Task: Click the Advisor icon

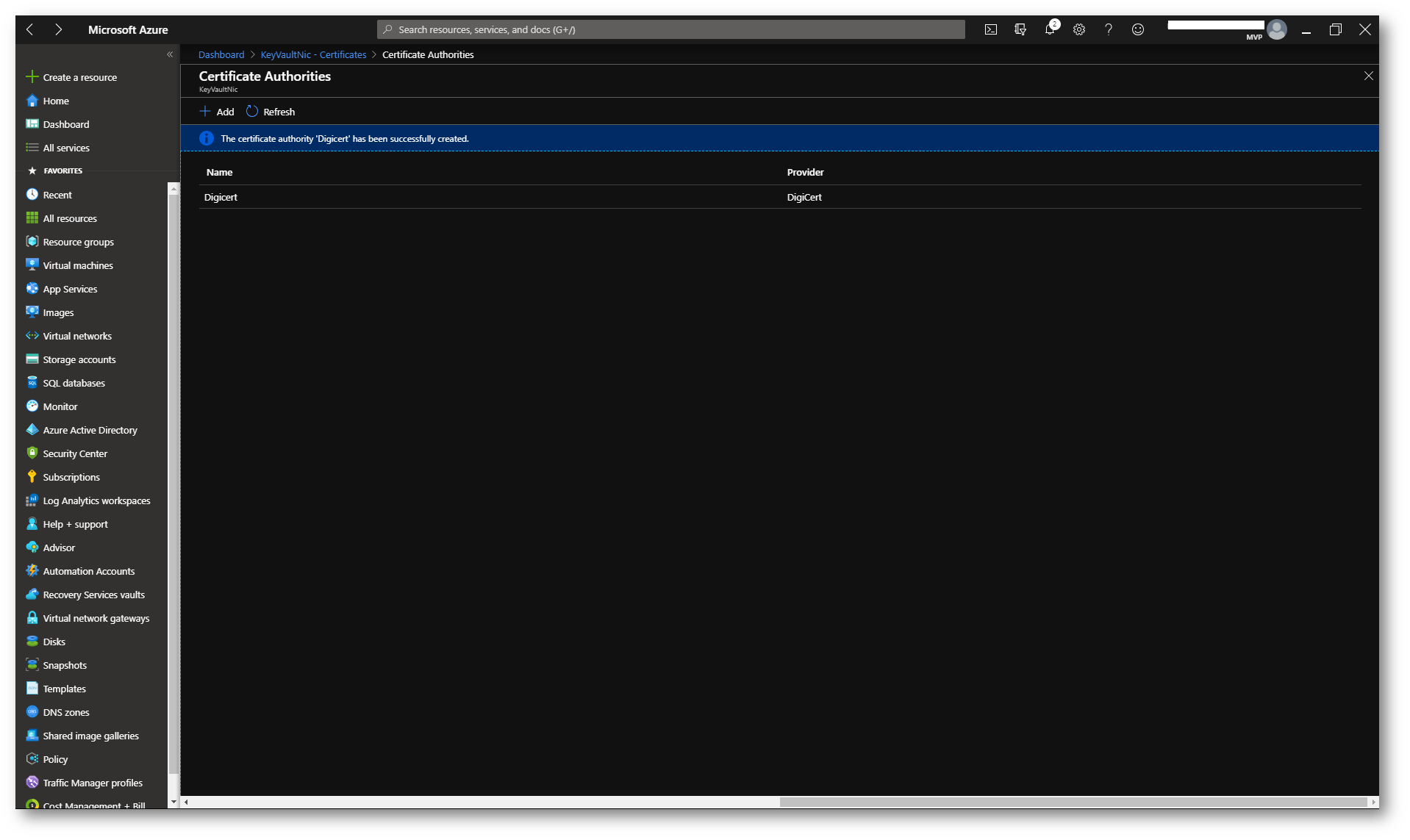Action: (x=32, y=548)
